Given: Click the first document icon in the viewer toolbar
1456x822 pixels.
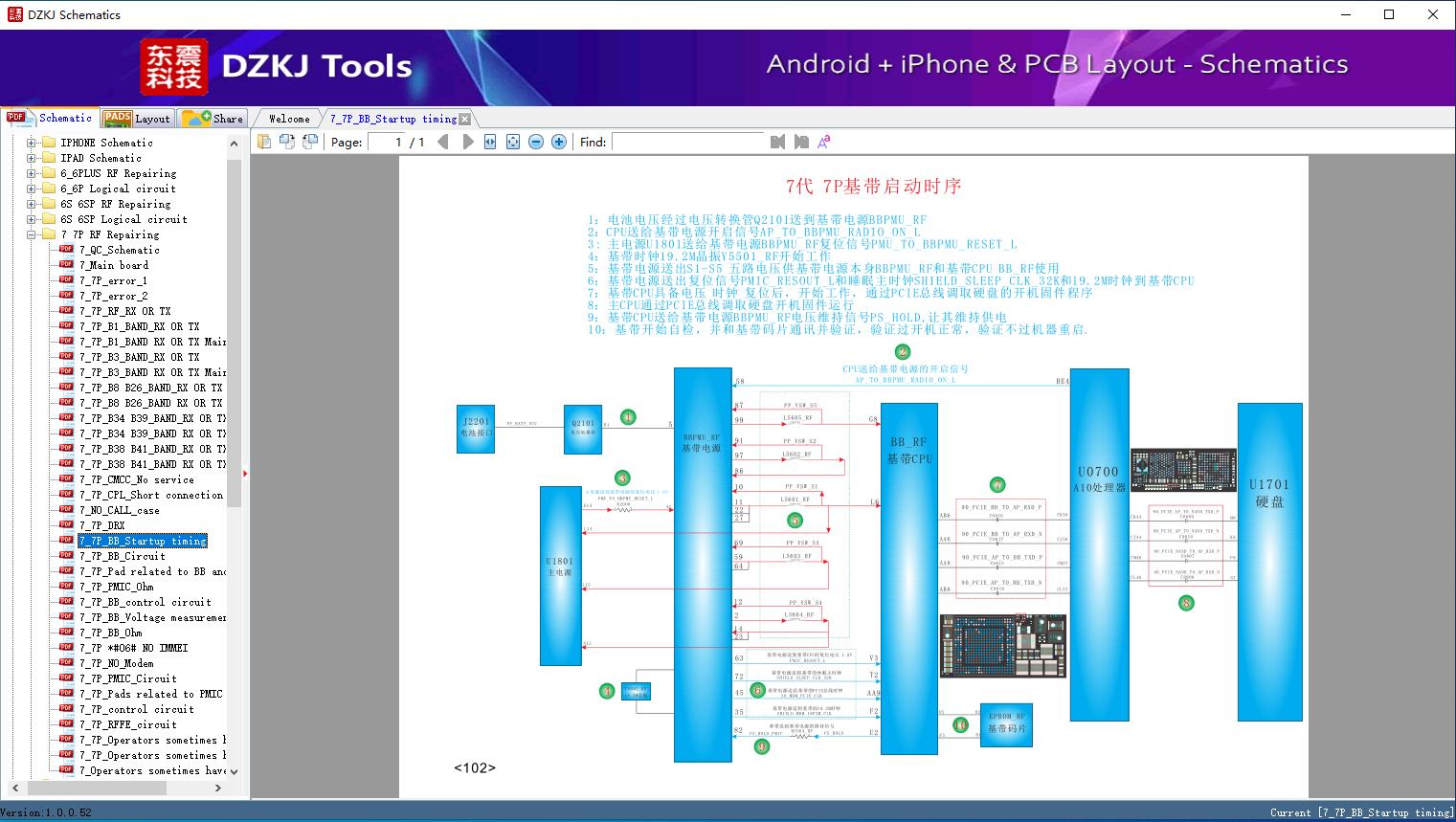Looking at the screenshot, I should point(264,142).
